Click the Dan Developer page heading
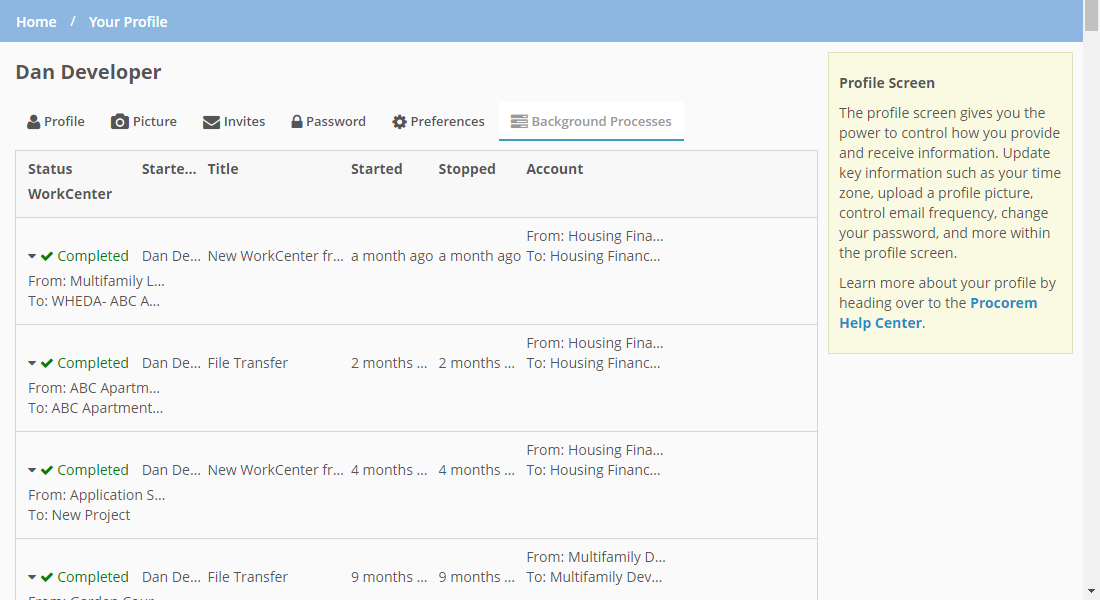 tap(88, 72)
